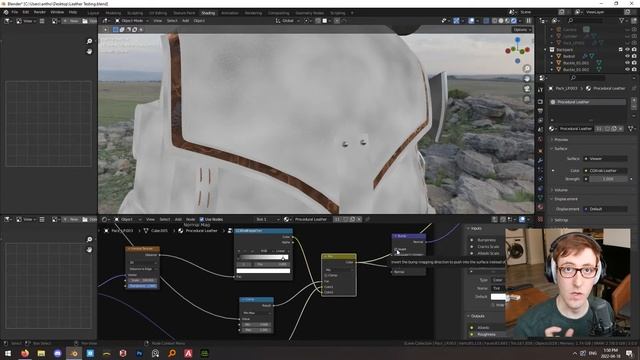Hide Bedroll object with eye icon
Screen dimensions: 640x360
pos(627,56)
